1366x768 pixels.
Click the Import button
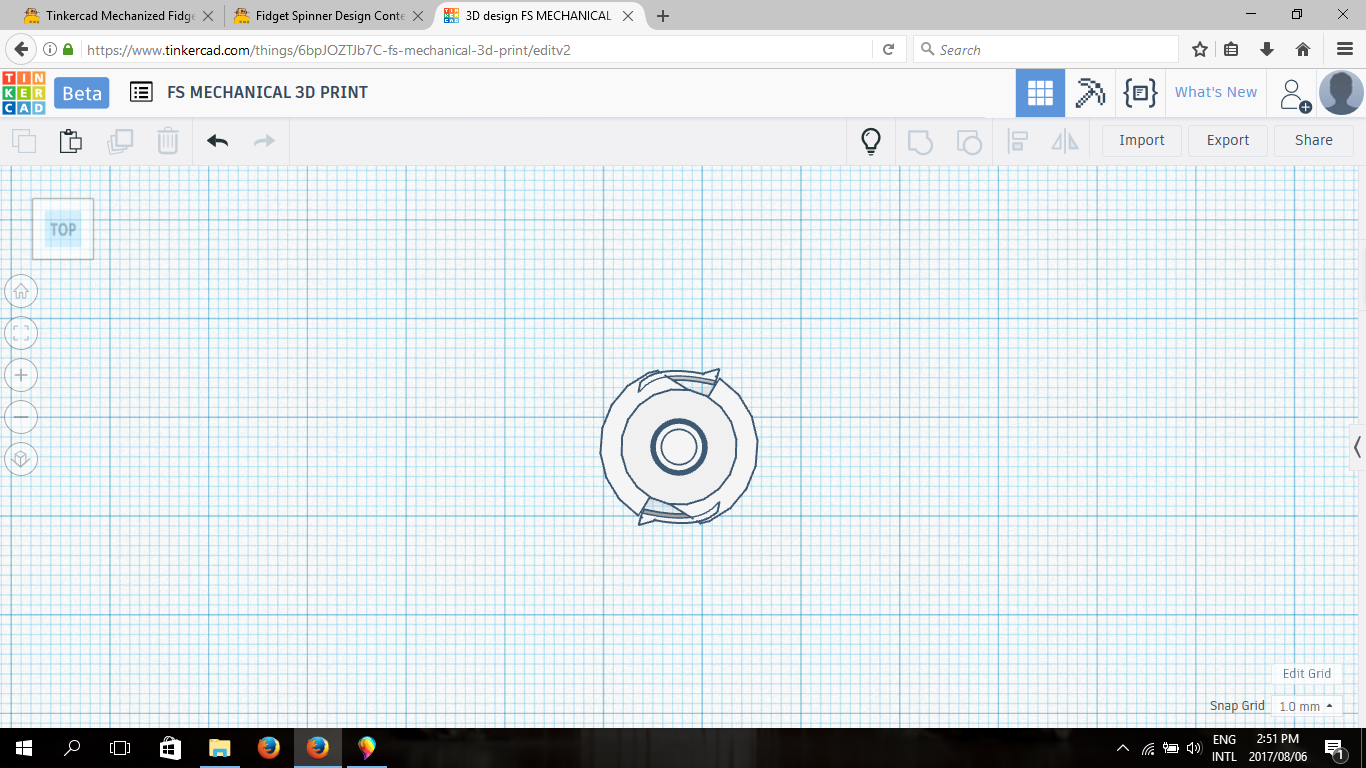click(1142, 140)
